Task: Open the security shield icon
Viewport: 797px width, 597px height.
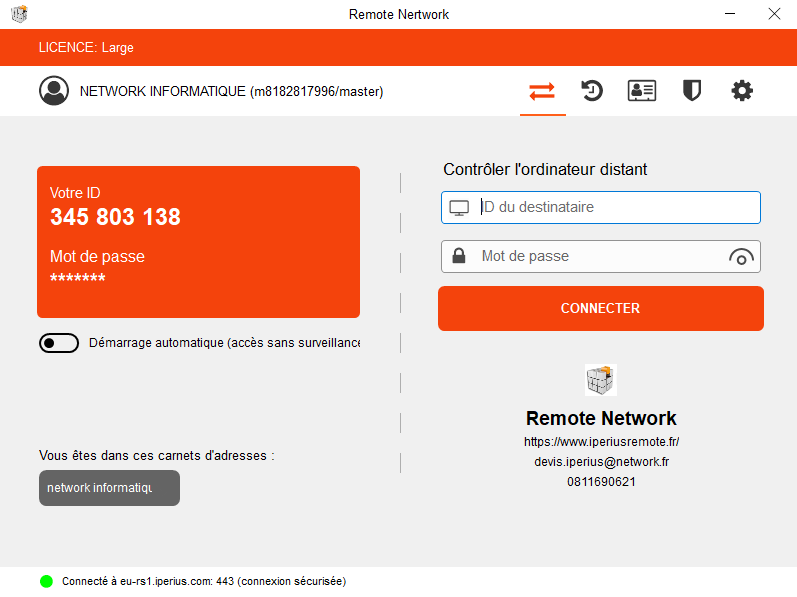Action: point(691,91)
